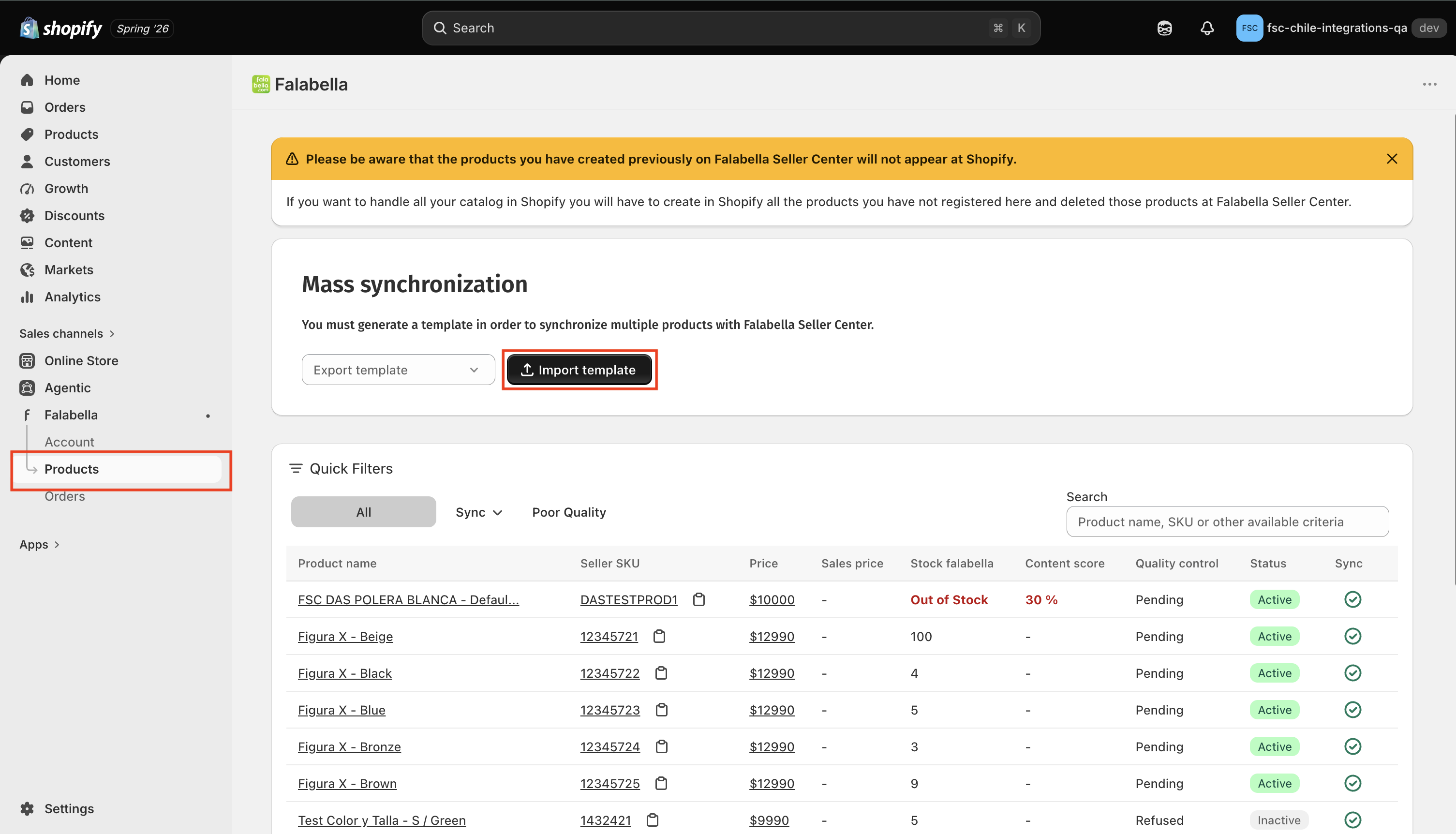Image resolution: width=1456 pixels, height=834 pixels.
Task: Open FSC DAS POLERA BLANCA product link
Action: pyautogui.click(x=408, y=600)
